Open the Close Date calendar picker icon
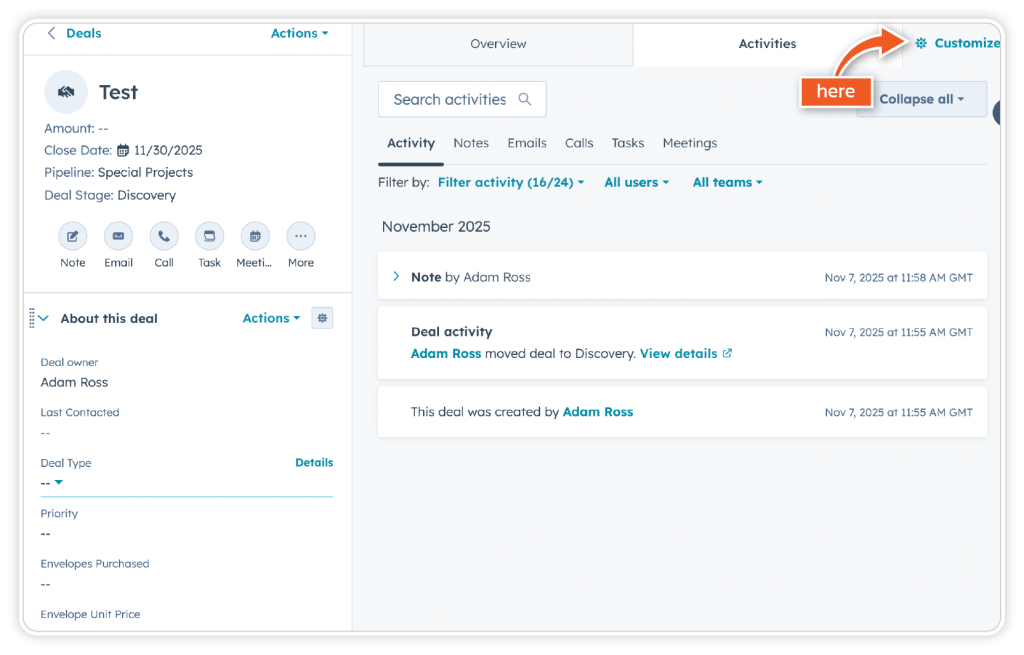Screen dimensions: 1024x655 (123, 151)
